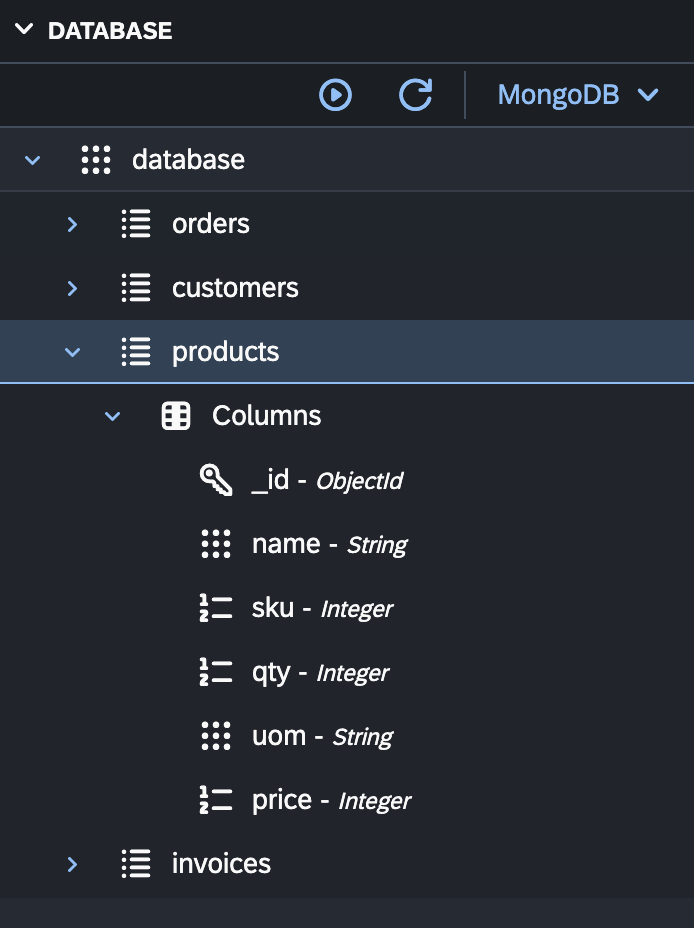This screenshot has width=694, height=928.
Task: Click the integer icon beside qty
Action: (216, 672)
